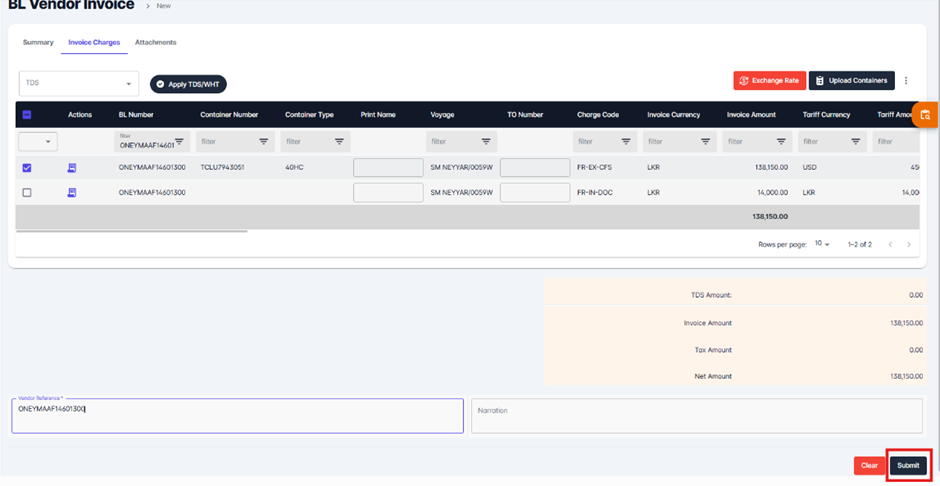Uncheck the FR-EX-CFS row checkbox
Screen dimensions: 940x486
pos(27,168)
